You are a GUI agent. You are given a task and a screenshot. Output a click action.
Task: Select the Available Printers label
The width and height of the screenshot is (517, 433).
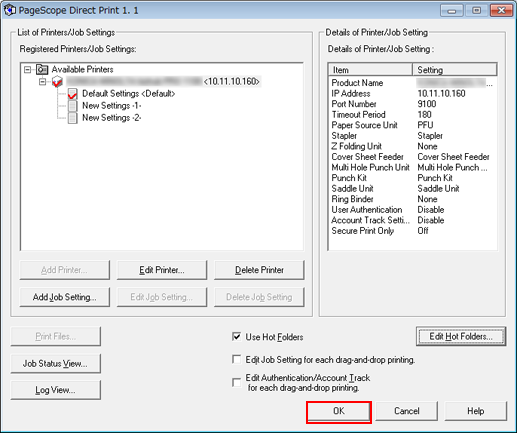coord(82,69)
